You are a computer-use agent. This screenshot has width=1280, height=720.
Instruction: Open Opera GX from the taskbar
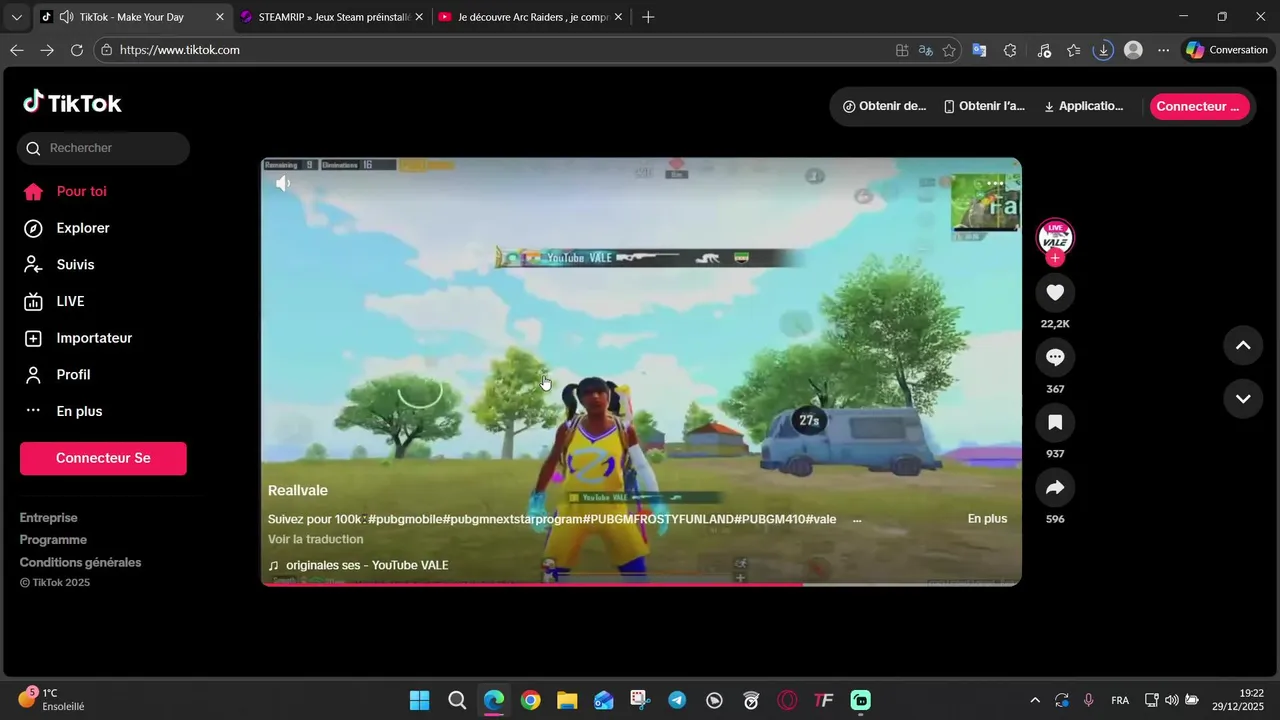coord(788,700)
